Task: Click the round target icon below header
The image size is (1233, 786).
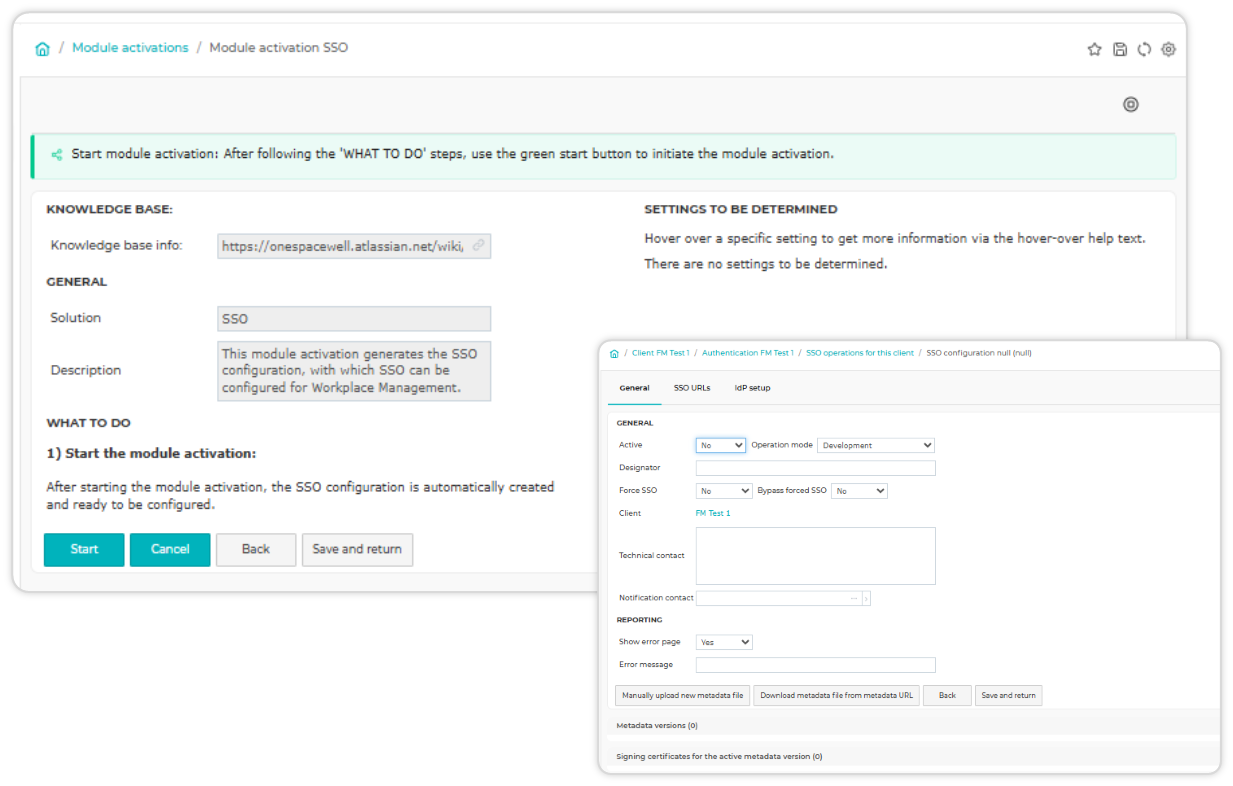Action: tap(1131, 104)
